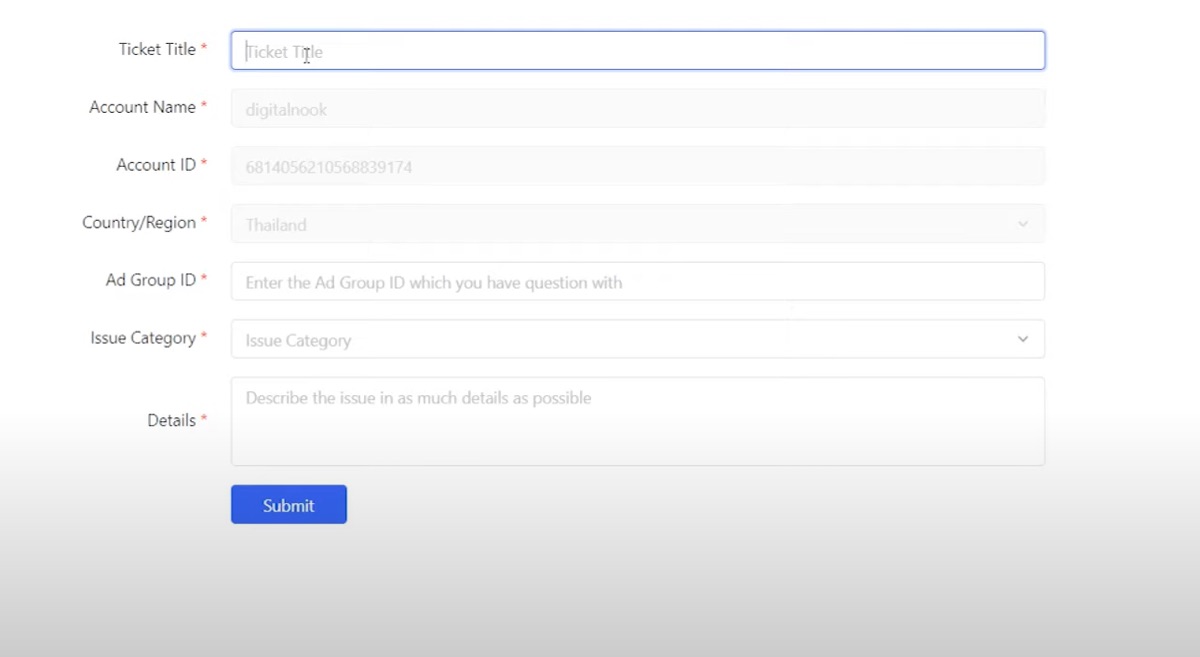Open the Country/Region dropdown showing Thailand

click(638, 224)
